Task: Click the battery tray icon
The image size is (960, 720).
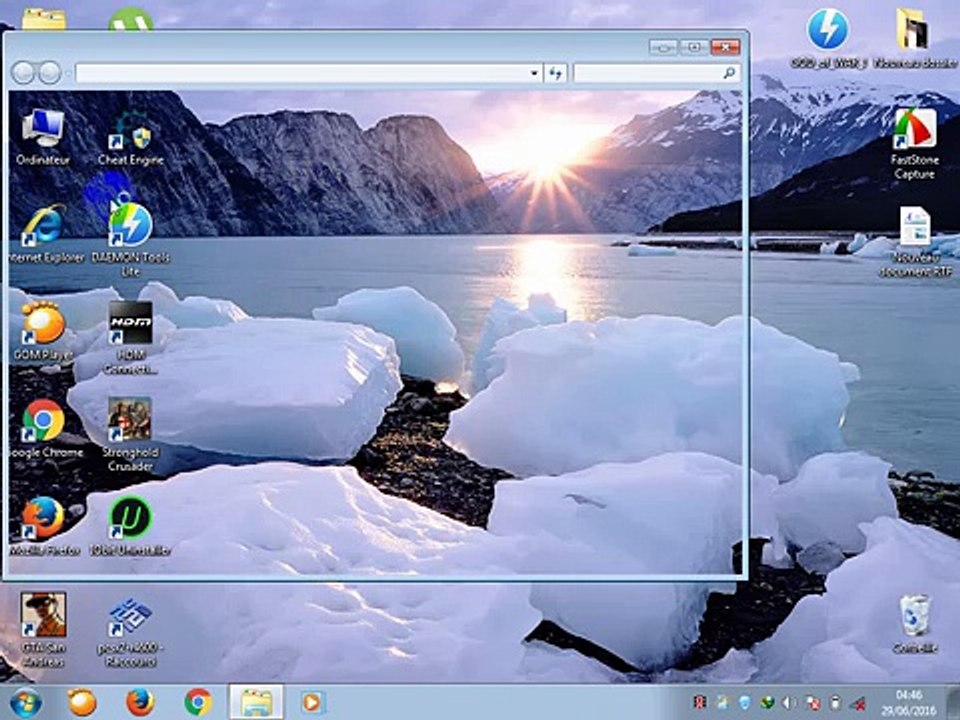Action: 835,703
